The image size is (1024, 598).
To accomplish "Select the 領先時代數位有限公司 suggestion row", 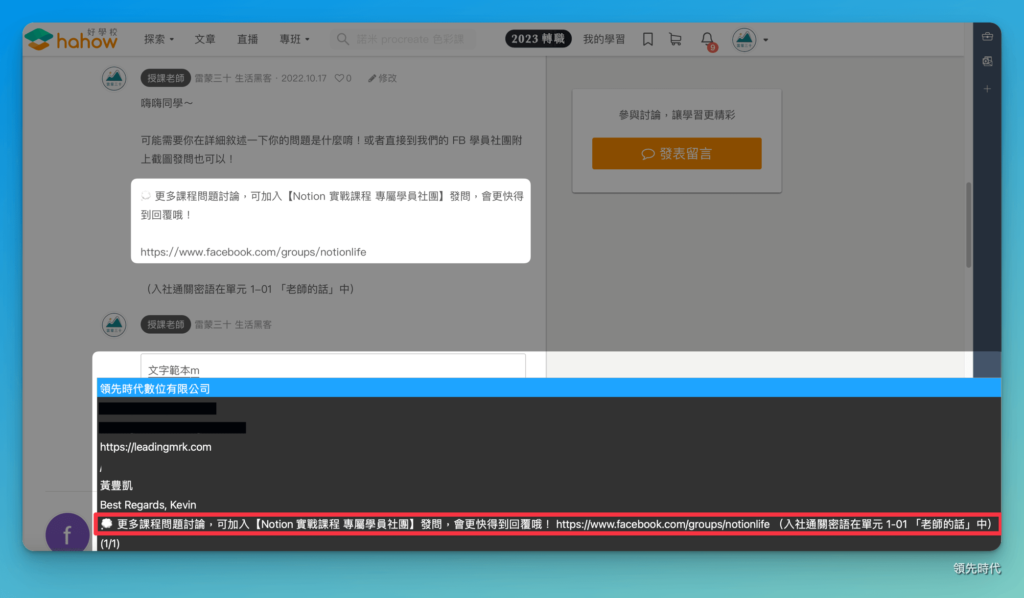I will [x=549, y=388].
